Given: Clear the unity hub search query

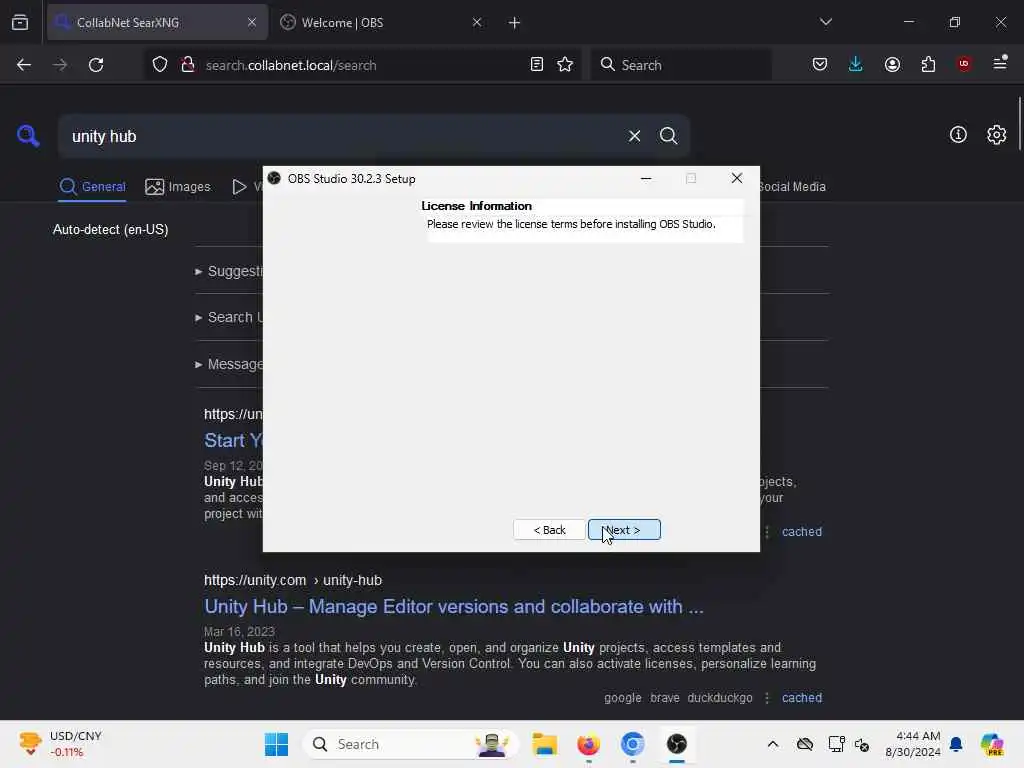Looking at the screenshot, I should click(x=634, y=136).
